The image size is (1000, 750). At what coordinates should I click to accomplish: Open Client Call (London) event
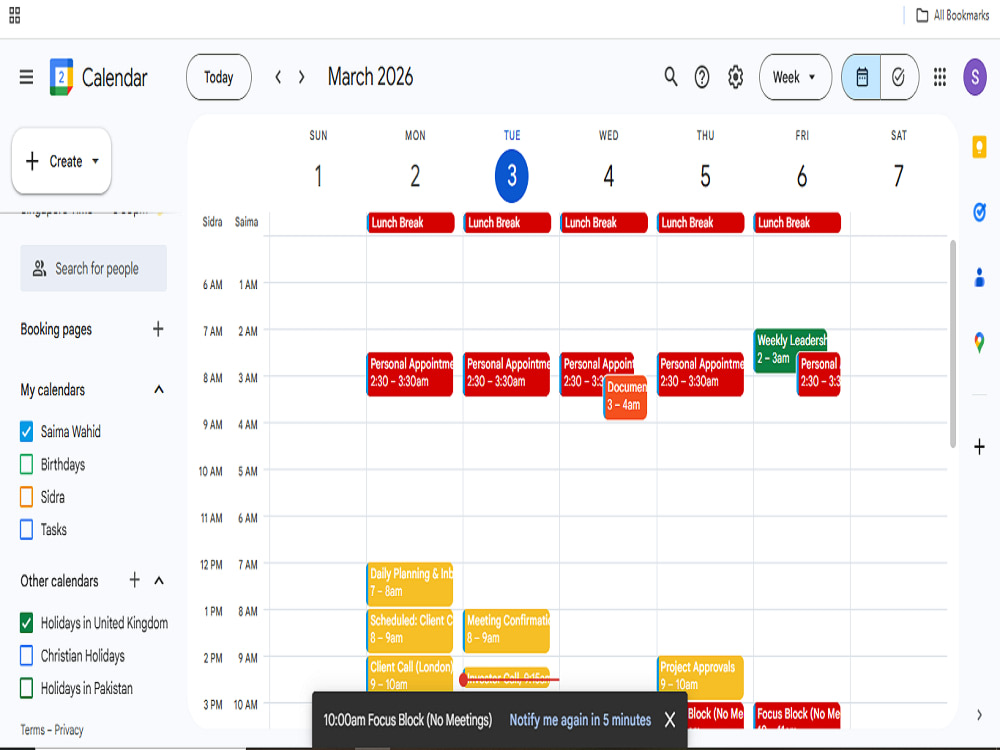click(410, 674)
